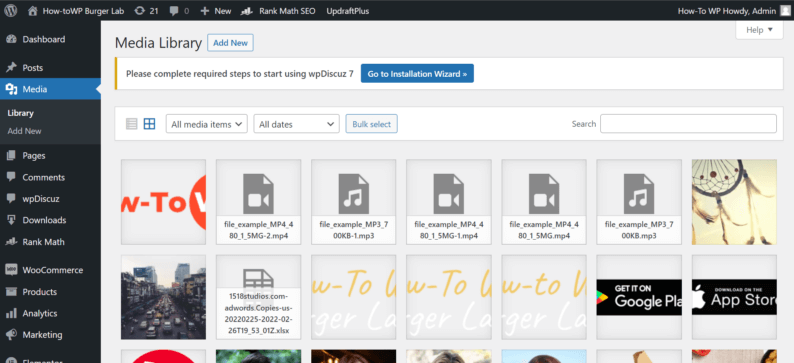Click the Bulk select button
The height and width of the screenshot is (363, 794).
pos(372,124)
